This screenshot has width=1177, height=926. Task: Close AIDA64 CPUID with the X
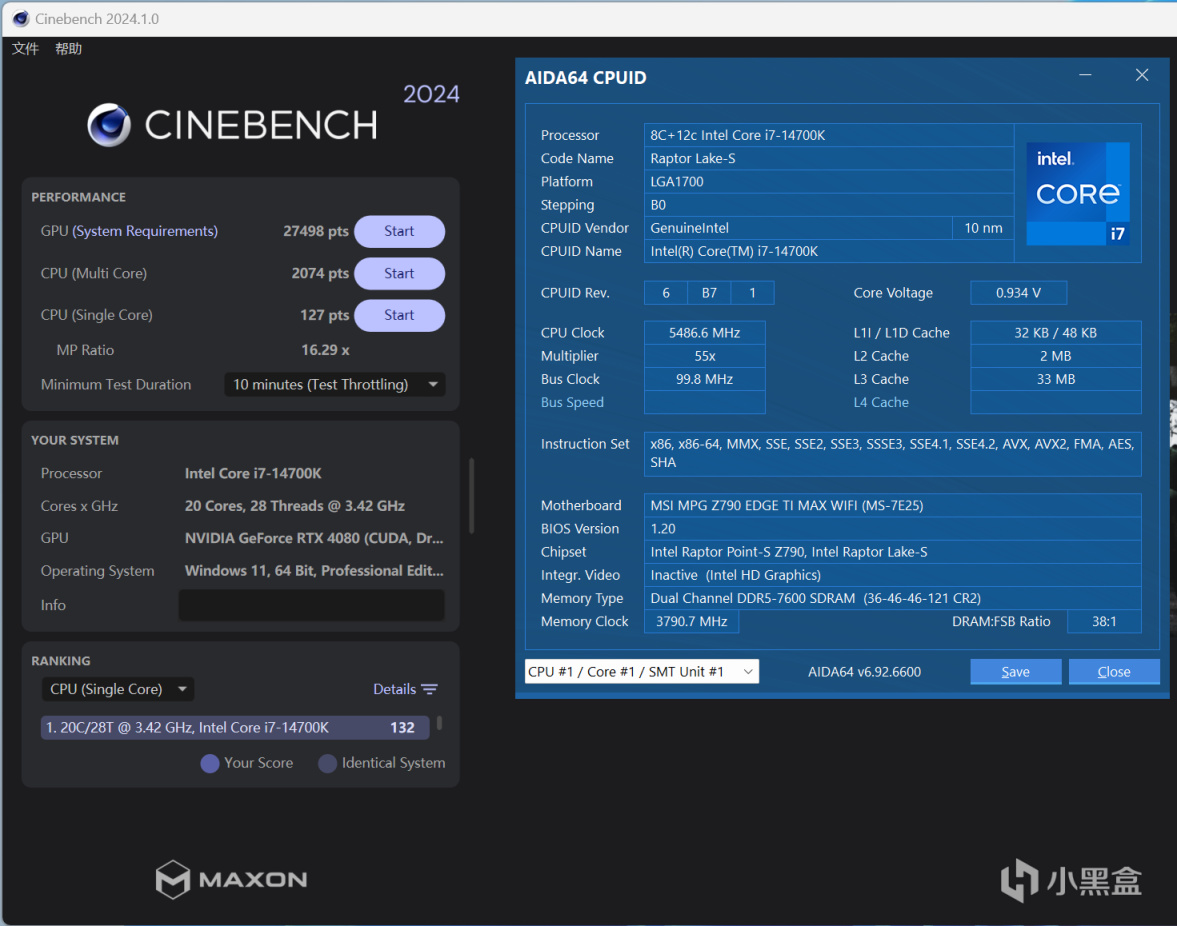1142,75
